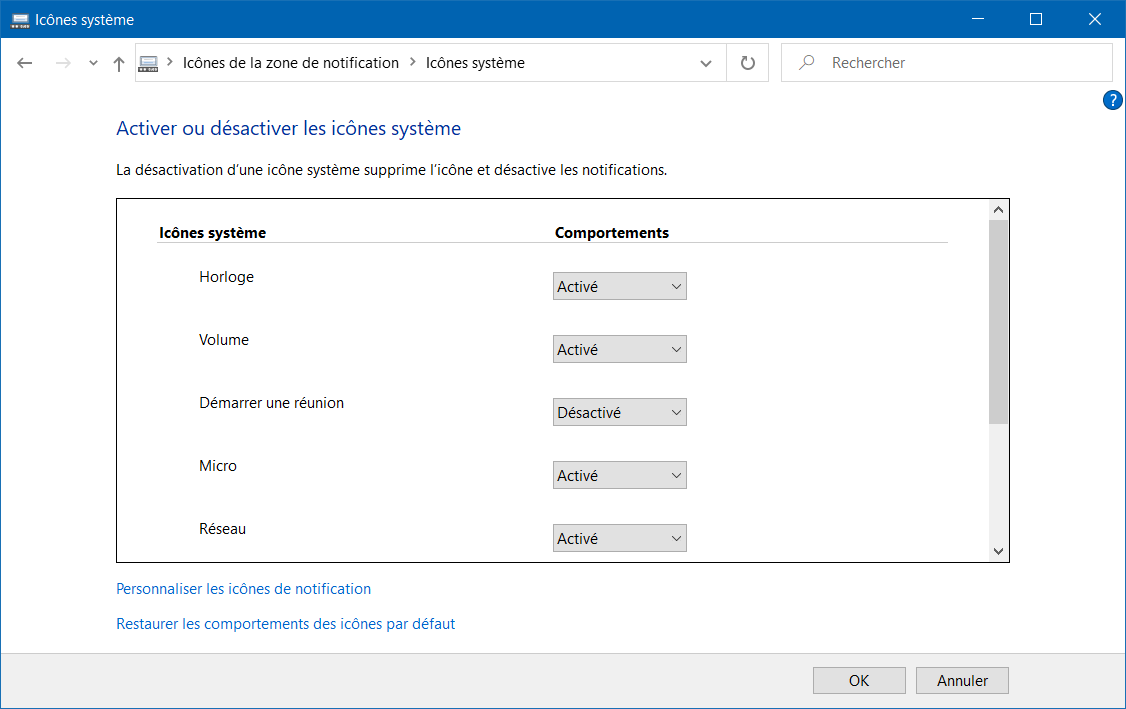Click the scroll down arrow of list
The width and height of the screenshot is (1126, 709).
pyautogui.click(x=998, y=551)
